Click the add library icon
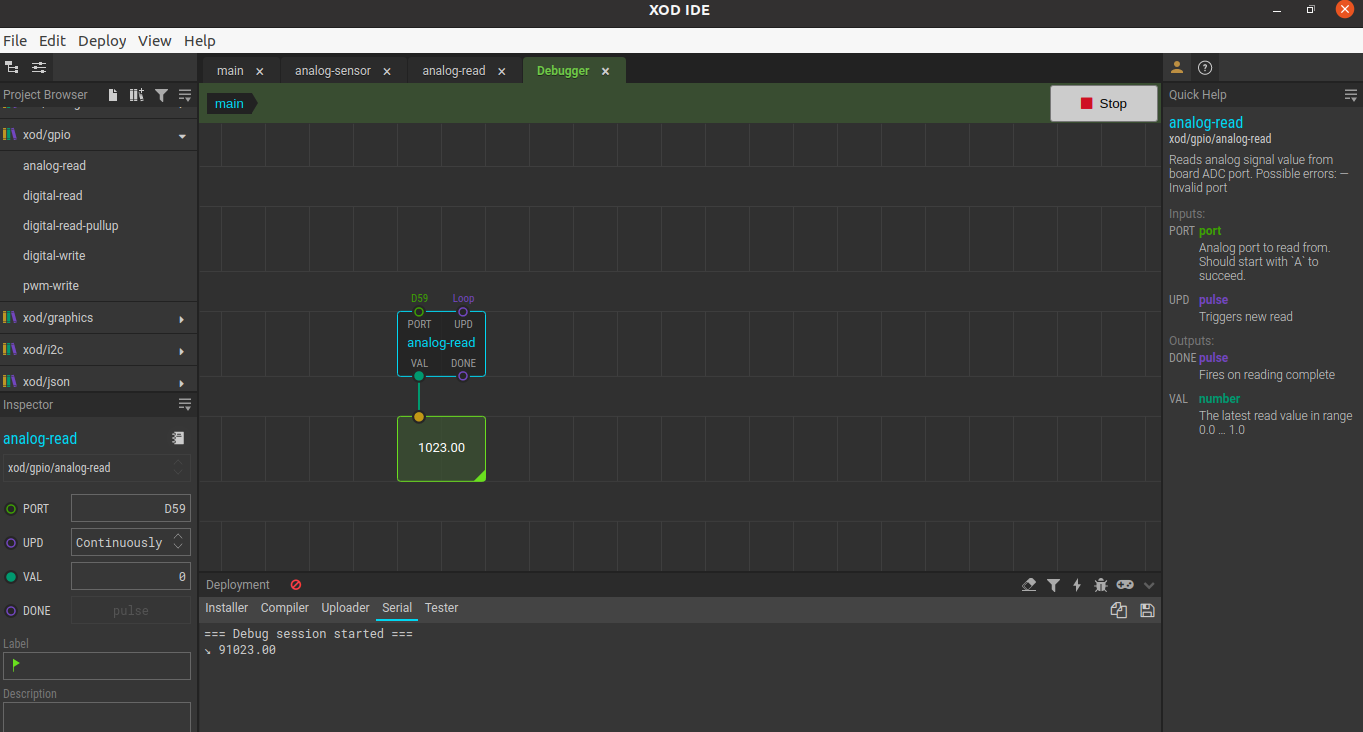 pyautogui.click(x=137, y=95)
